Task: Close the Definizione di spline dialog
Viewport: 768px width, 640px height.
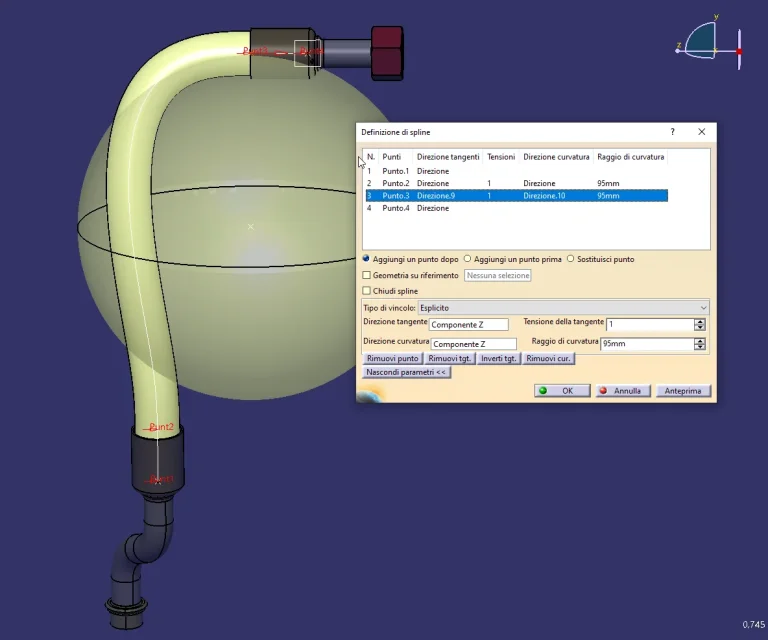Action: [x=701, y=132]
